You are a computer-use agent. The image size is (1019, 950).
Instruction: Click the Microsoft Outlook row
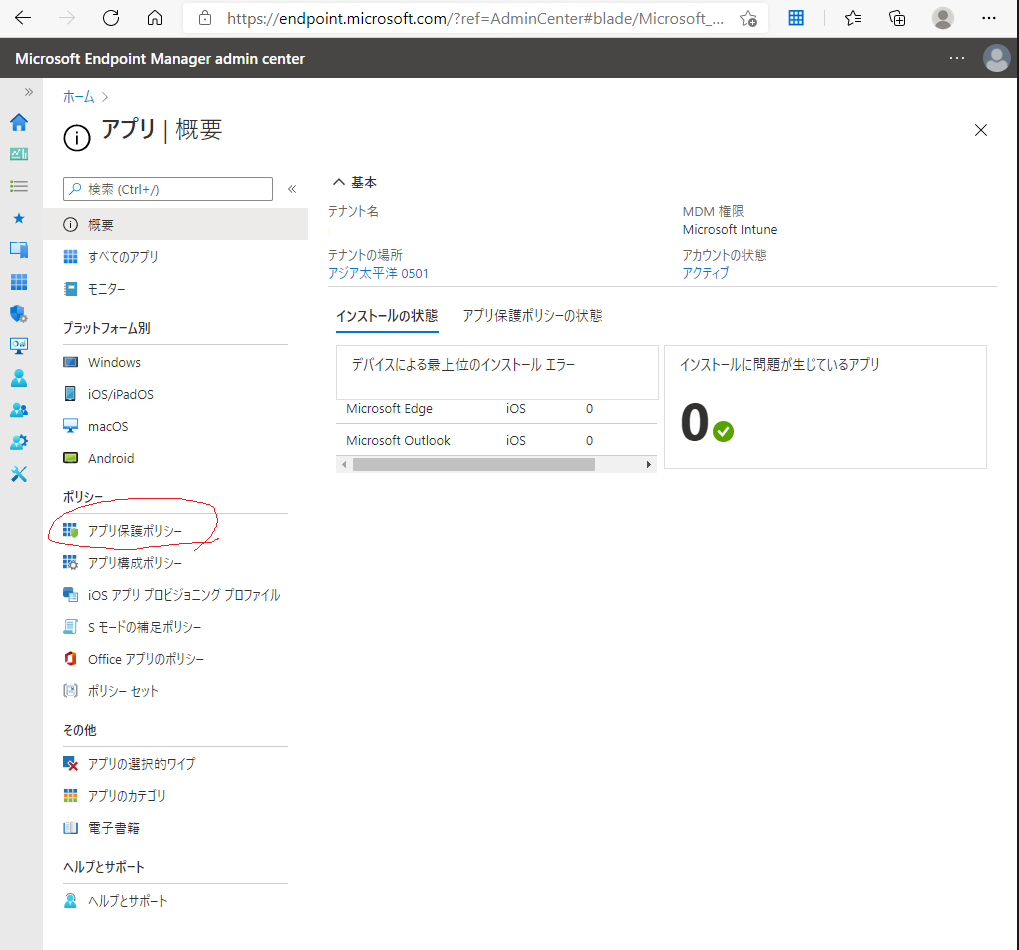click(x=497, y=441)
